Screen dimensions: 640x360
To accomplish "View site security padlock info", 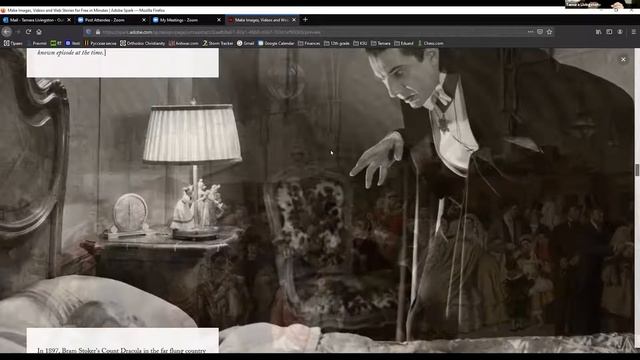I will (98, 32).
